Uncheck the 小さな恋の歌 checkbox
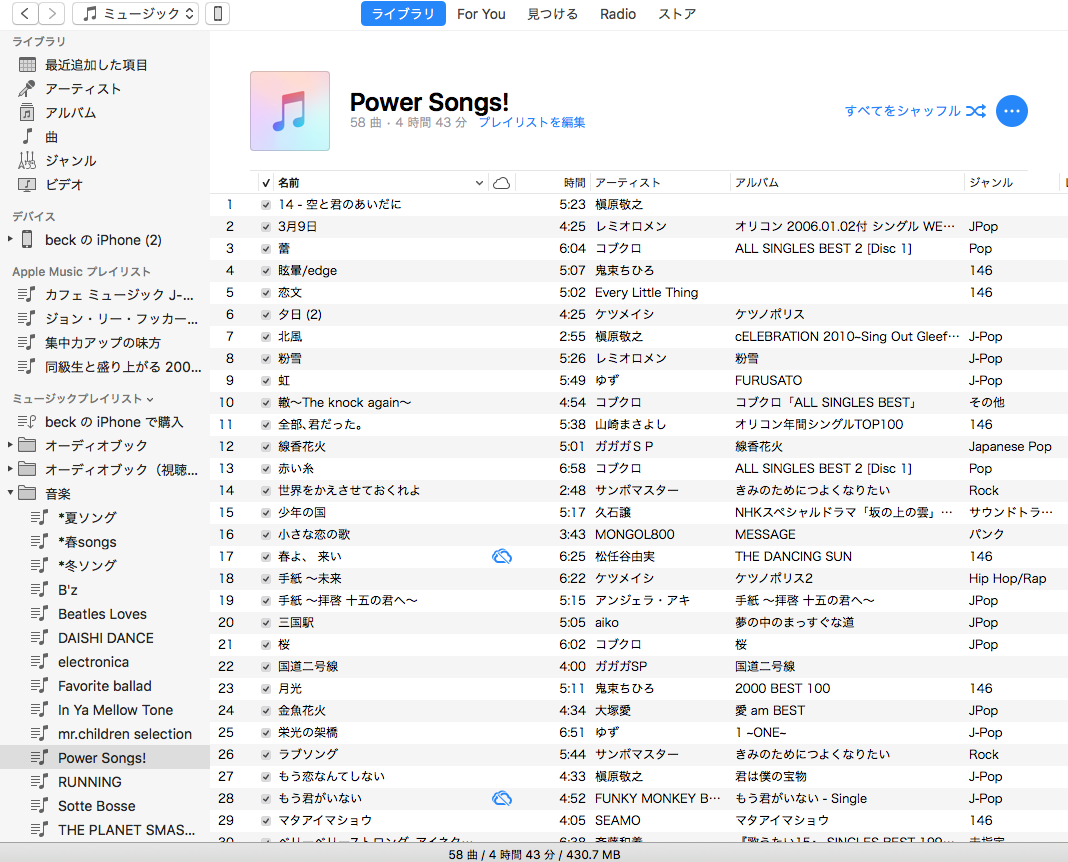This screenshot has height=862, width=1068. (x=266, y=535)
